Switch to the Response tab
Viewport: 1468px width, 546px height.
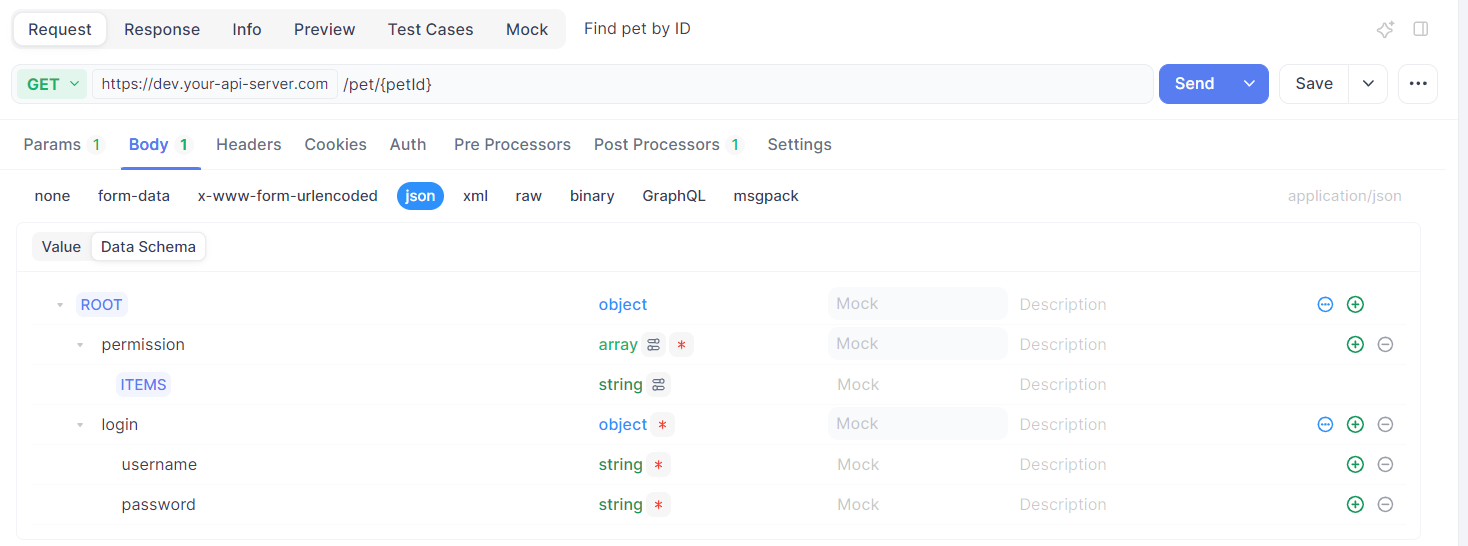click(162, 29)
